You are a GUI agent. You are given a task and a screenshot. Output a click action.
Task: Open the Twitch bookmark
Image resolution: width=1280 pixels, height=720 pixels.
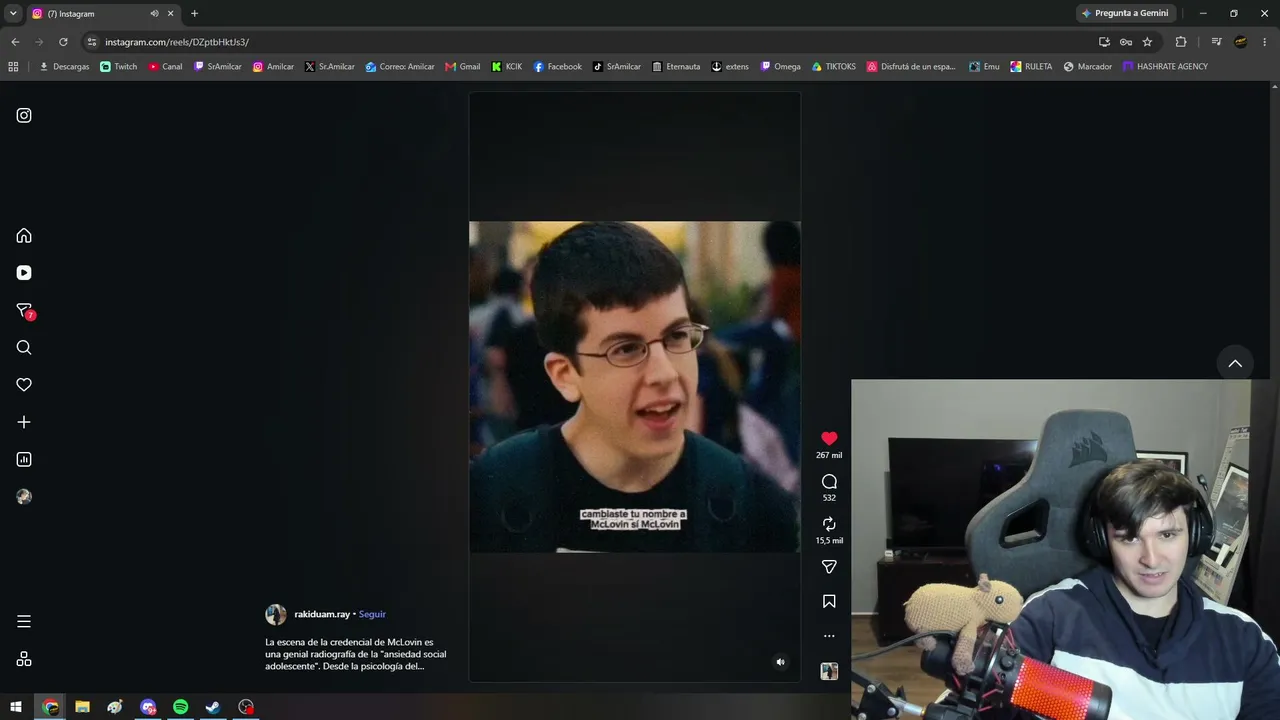click(119, 67)
